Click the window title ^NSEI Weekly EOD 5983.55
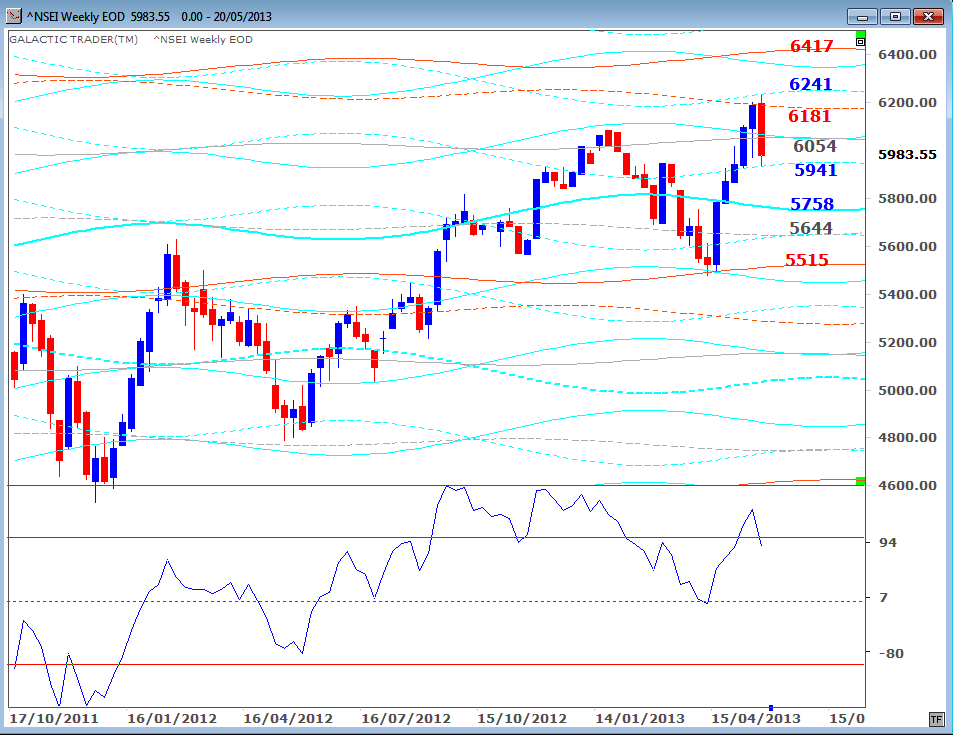 (98, 16)
